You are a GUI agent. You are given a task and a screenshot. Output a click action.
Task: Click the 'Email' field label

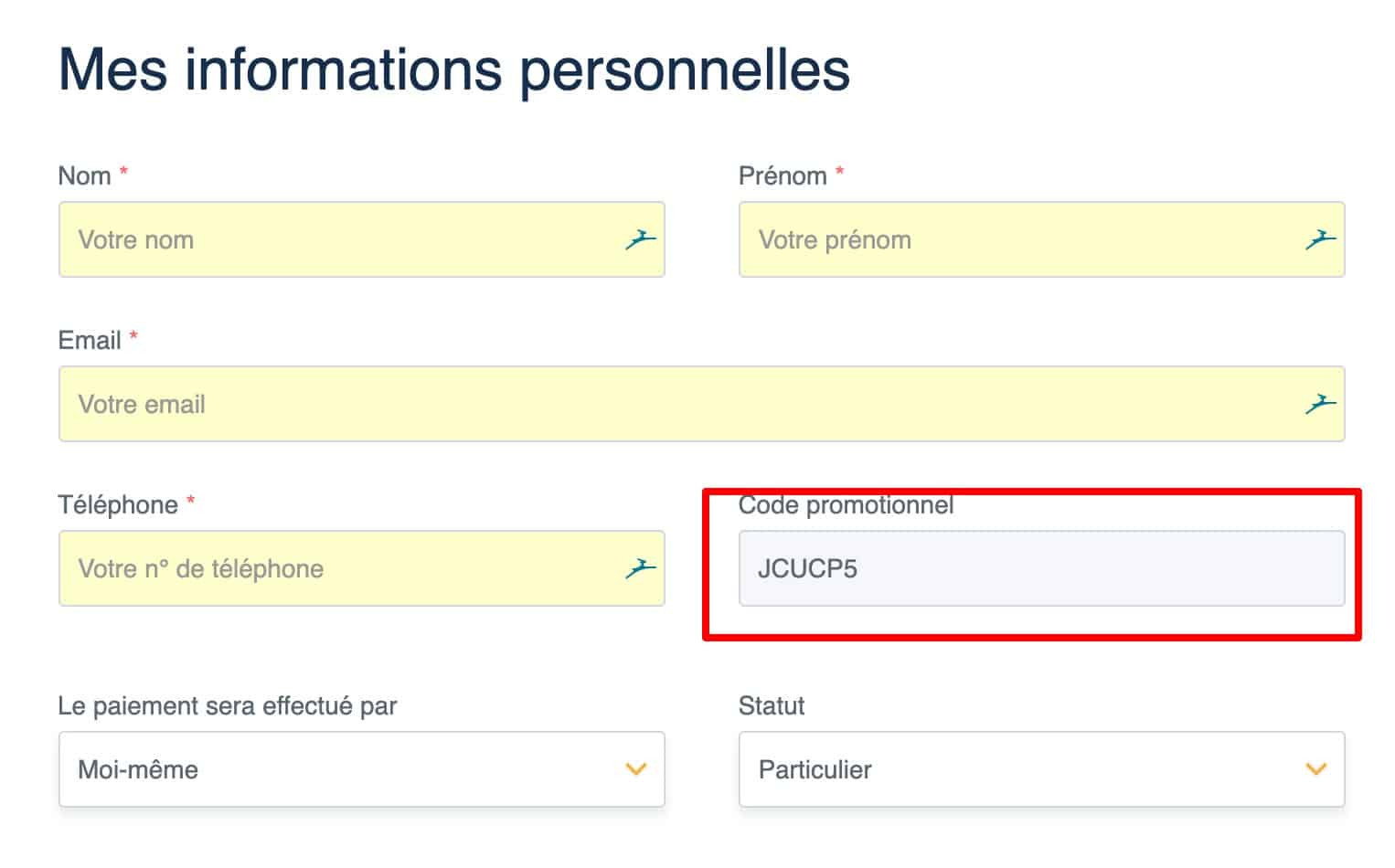(x=90, y=340)
